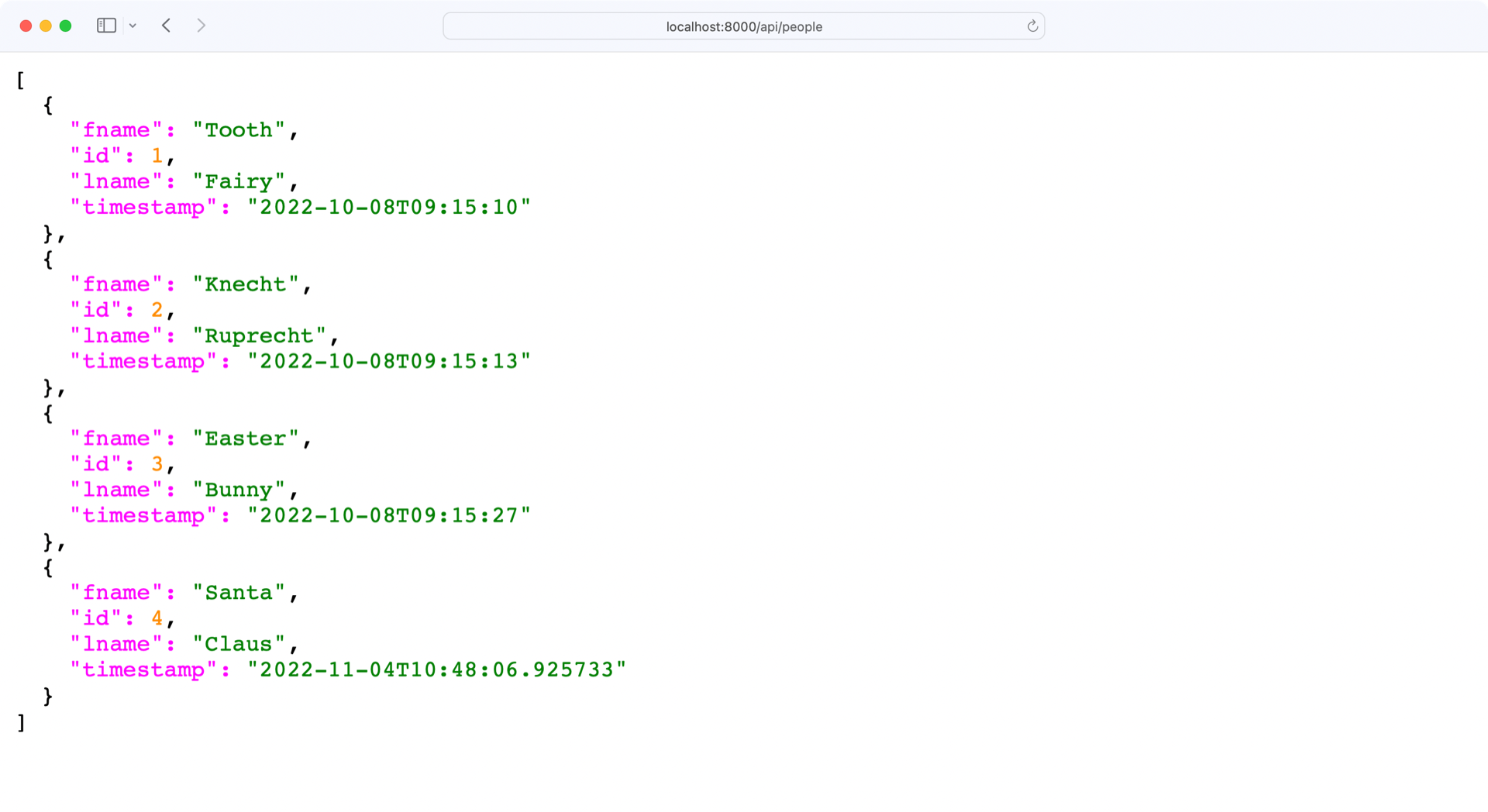Select the "Tooth" fname value

pyautogui.click(x=241, y=129)
